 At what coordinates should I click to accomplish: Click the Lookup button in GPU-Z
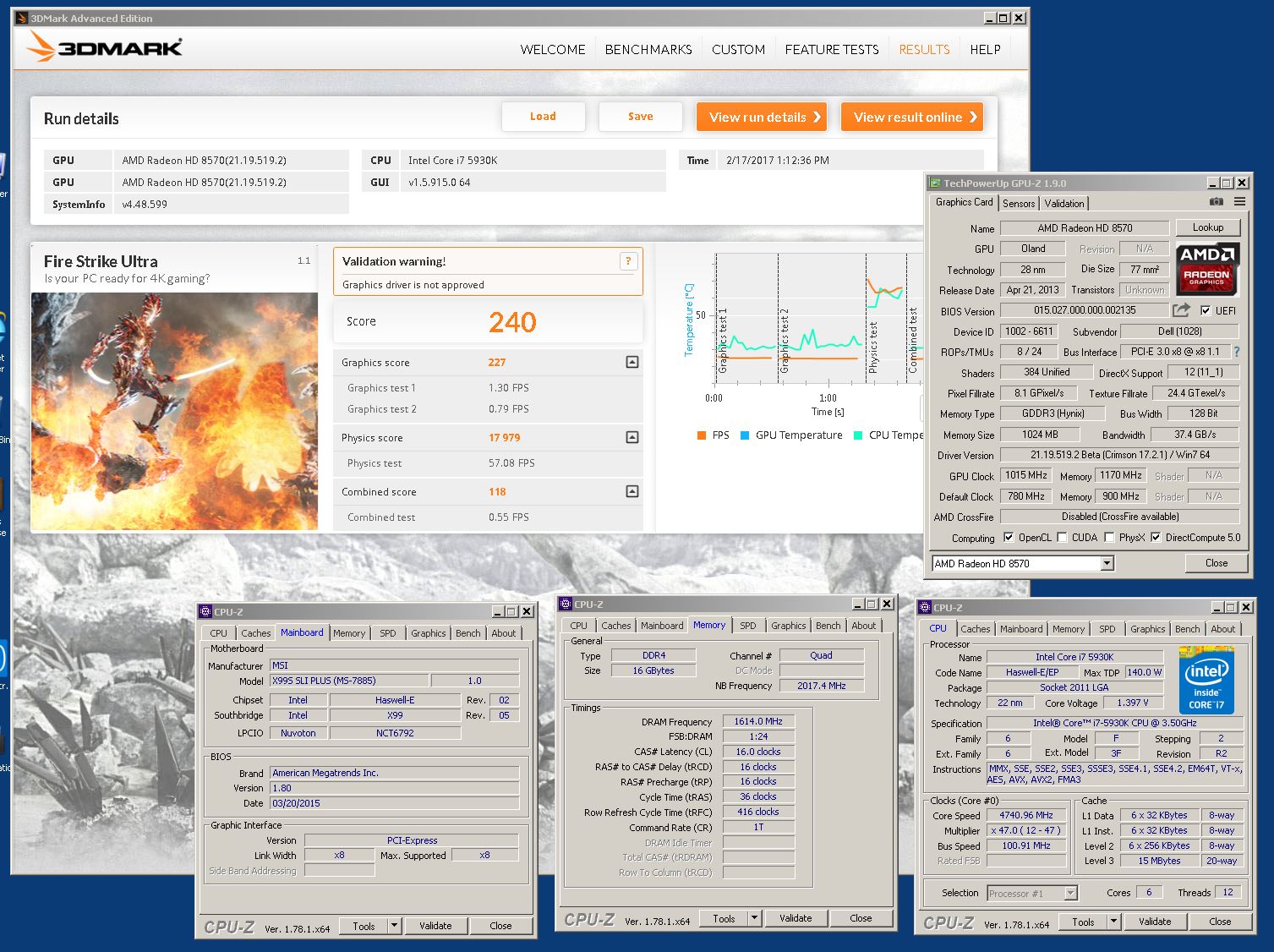coord(1207,227)
